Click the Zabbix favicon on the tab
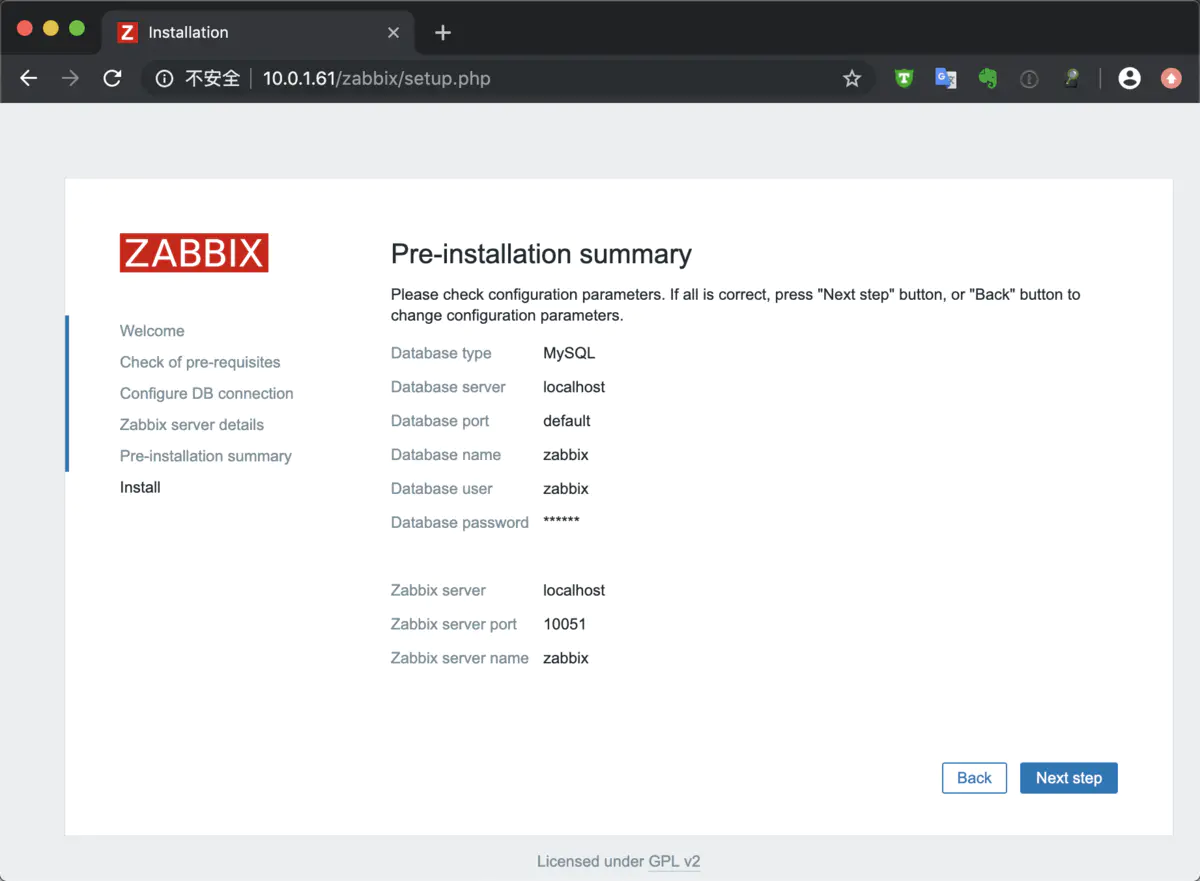 point(127,32)
